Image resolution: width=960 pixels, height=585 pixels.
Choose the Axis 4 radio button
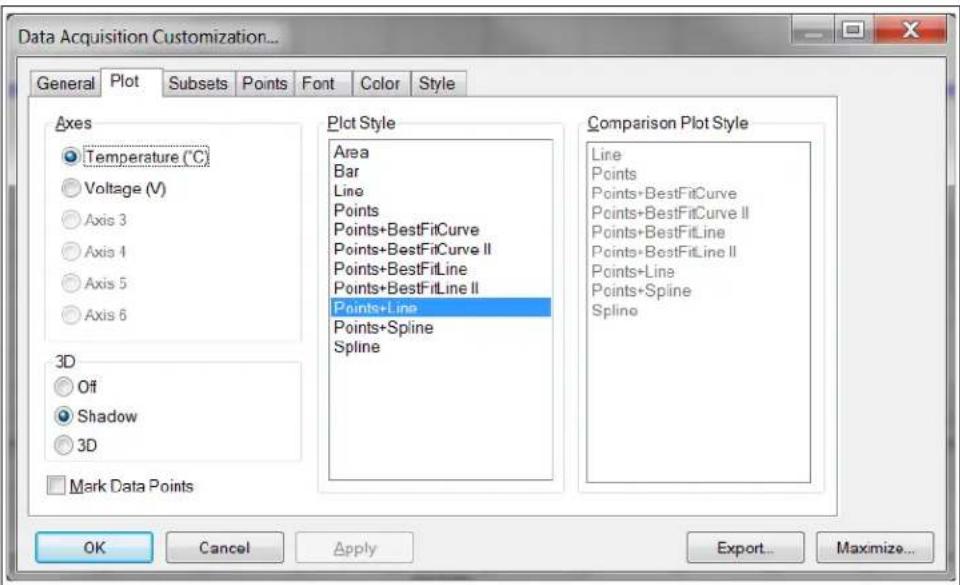(x=71, y=251)
